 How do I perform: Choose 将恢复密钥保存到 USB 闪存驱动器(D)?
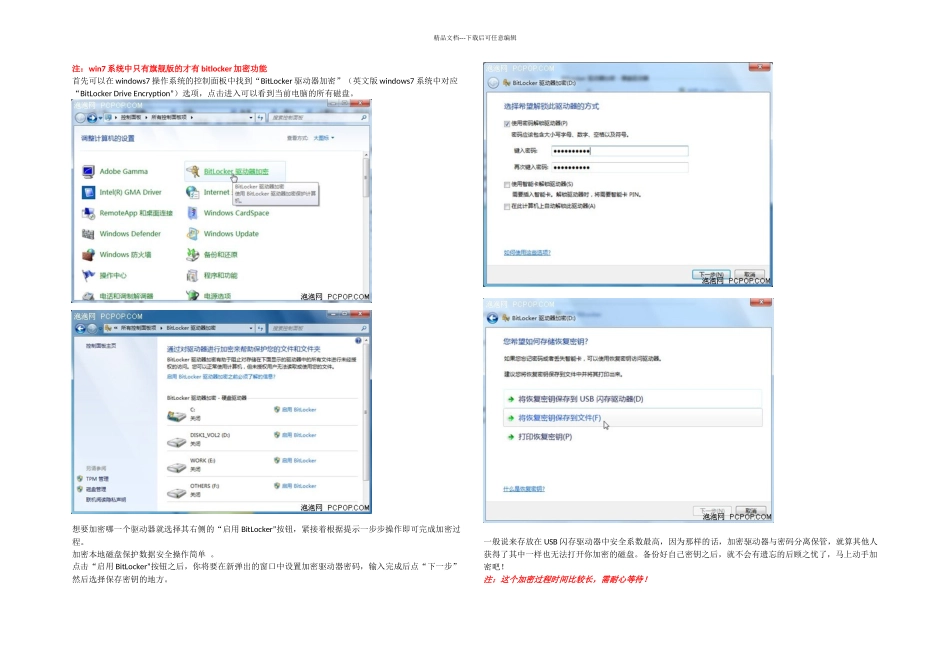tap(633, 399)
